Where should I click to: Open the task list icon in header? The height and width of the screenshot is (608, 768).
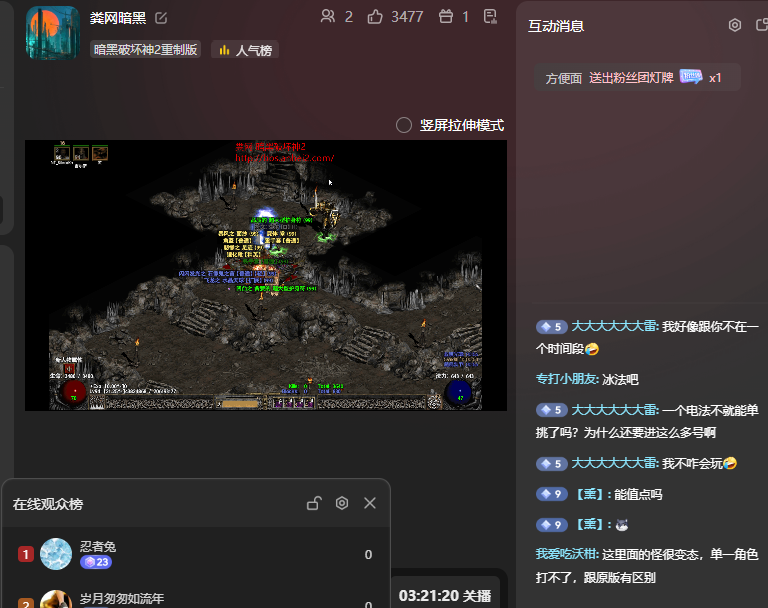pos(490,17)
